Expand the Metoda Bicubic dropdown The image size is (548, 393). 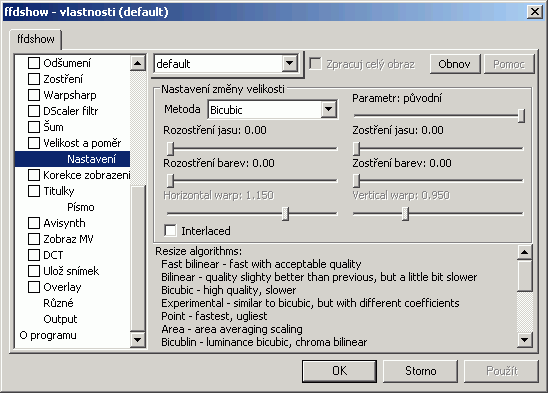click(328, 110)
